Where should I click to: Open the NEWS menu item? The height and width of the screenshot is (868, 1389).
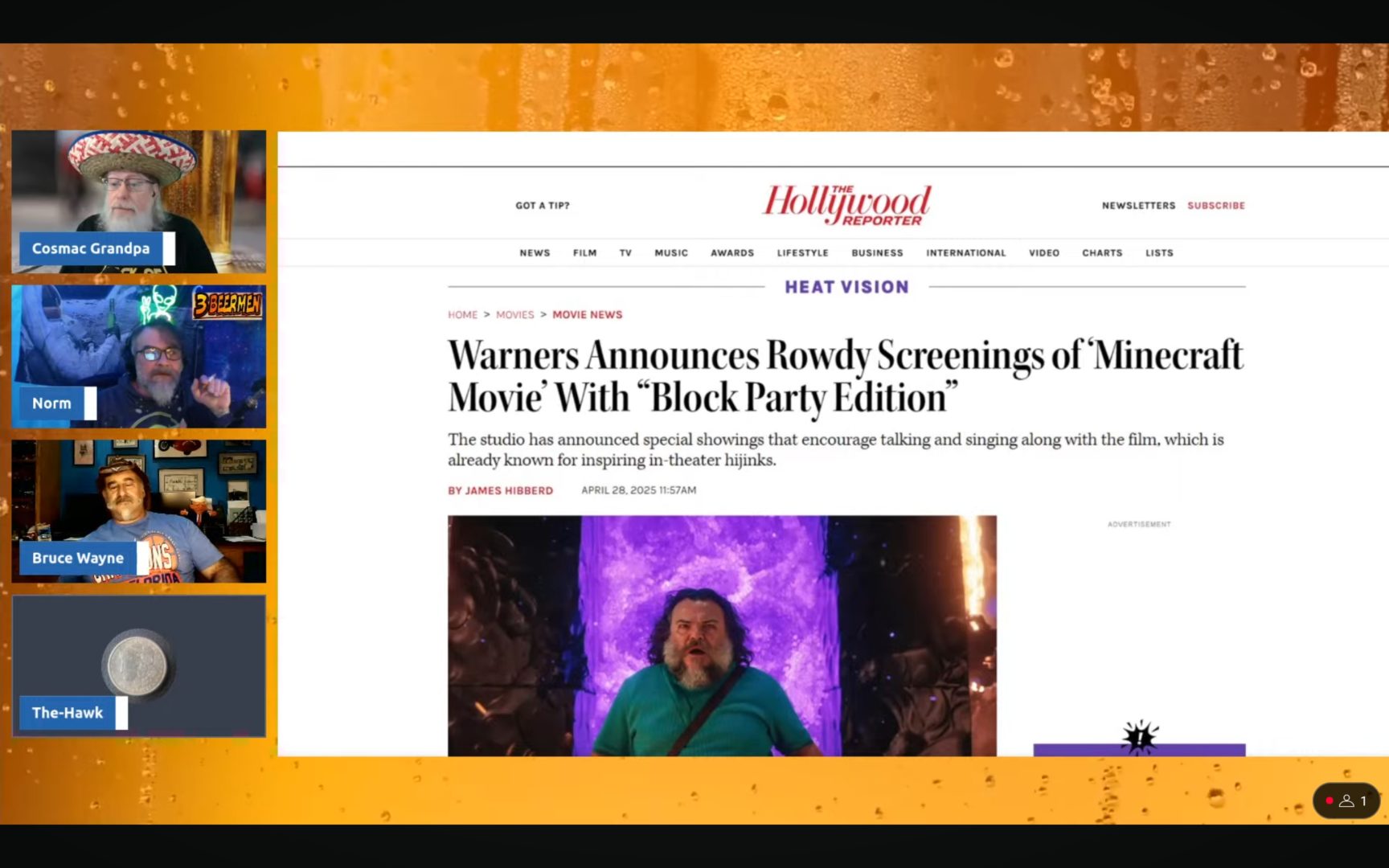click(535, 253)
